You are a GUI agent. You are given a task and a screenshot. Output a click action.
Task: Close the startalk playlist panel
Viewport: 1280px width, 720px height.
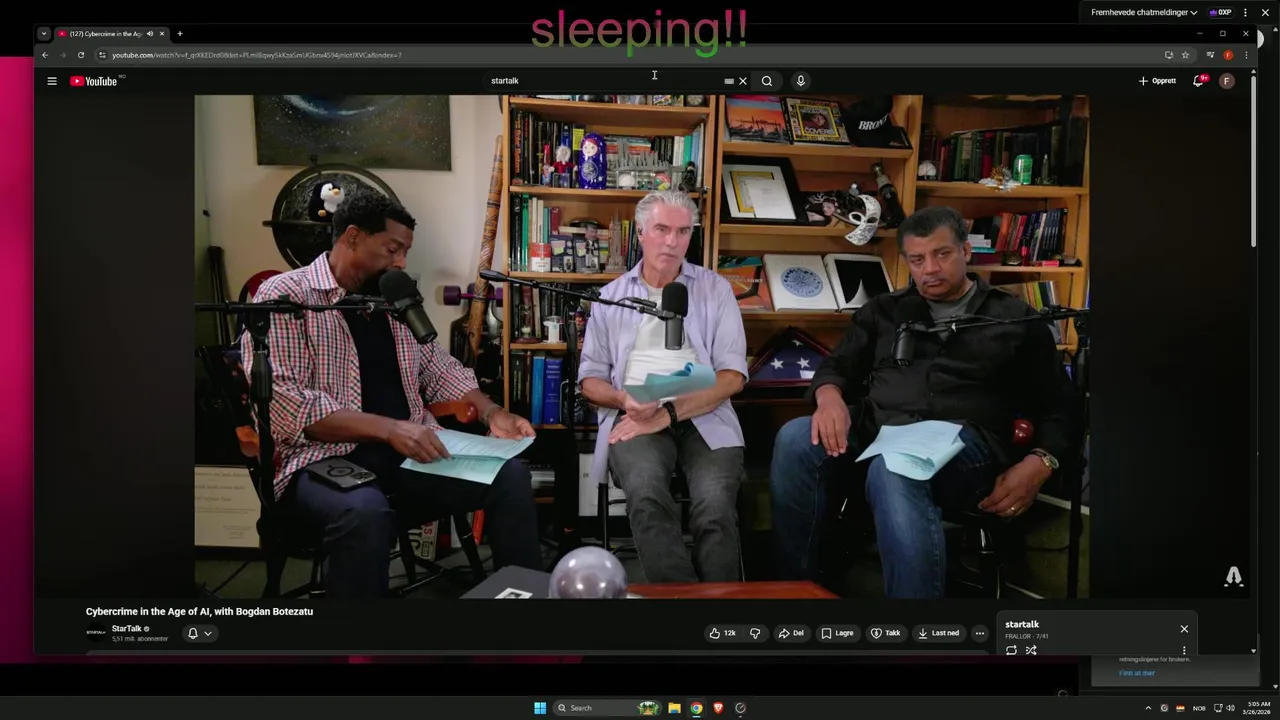click(x=1184, y=629)
